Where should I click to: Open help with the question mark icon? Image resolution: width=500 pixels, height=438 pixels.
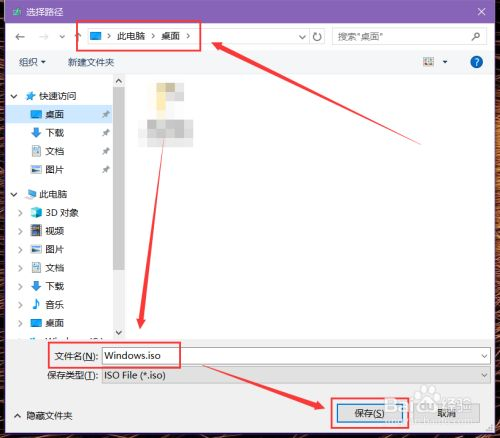coord(476,62)
